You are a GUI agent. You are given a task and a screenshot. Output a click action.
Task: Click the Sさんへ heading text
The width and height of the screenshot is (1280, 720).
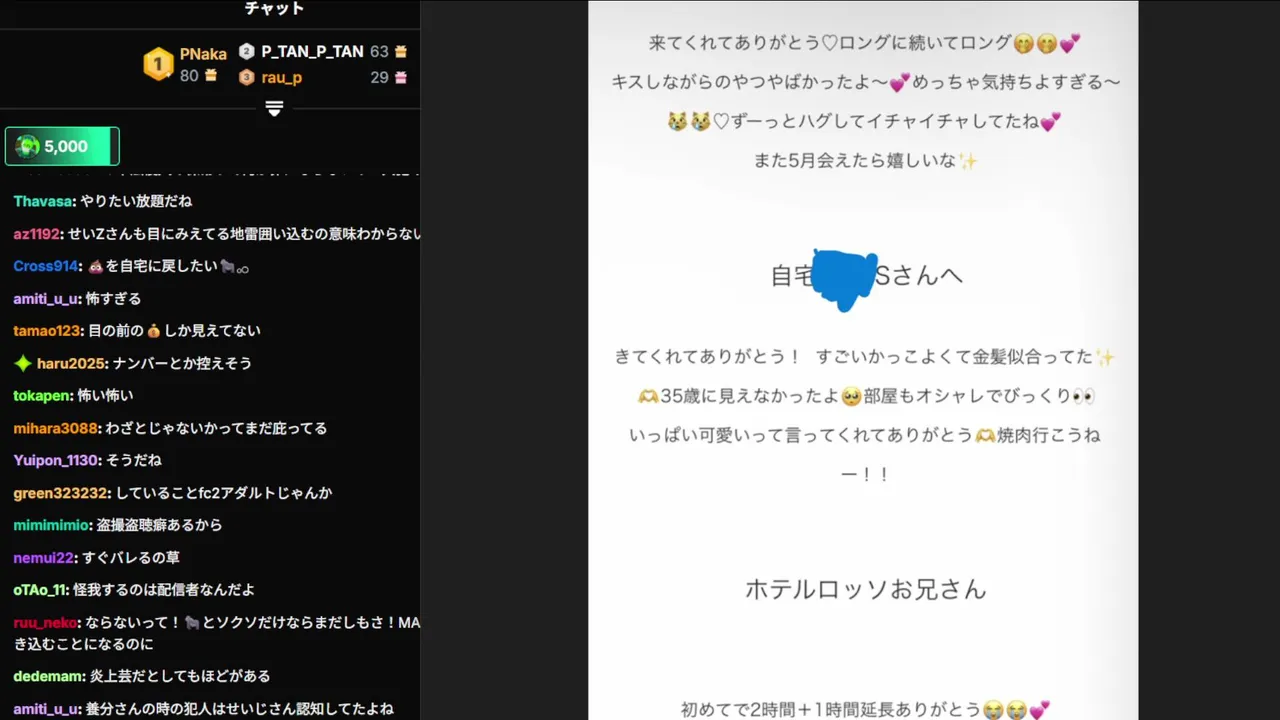click(919, 276)
